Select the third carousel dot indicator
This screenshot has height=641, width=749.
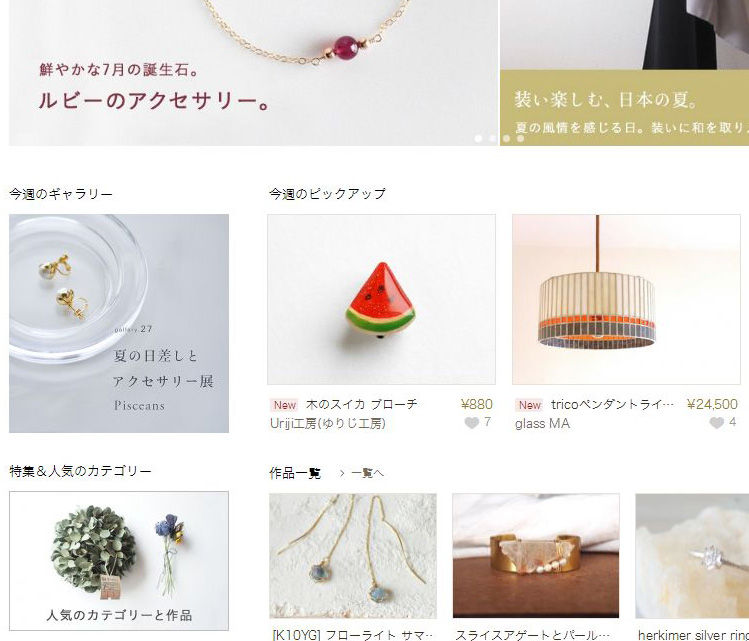point(506,139)
